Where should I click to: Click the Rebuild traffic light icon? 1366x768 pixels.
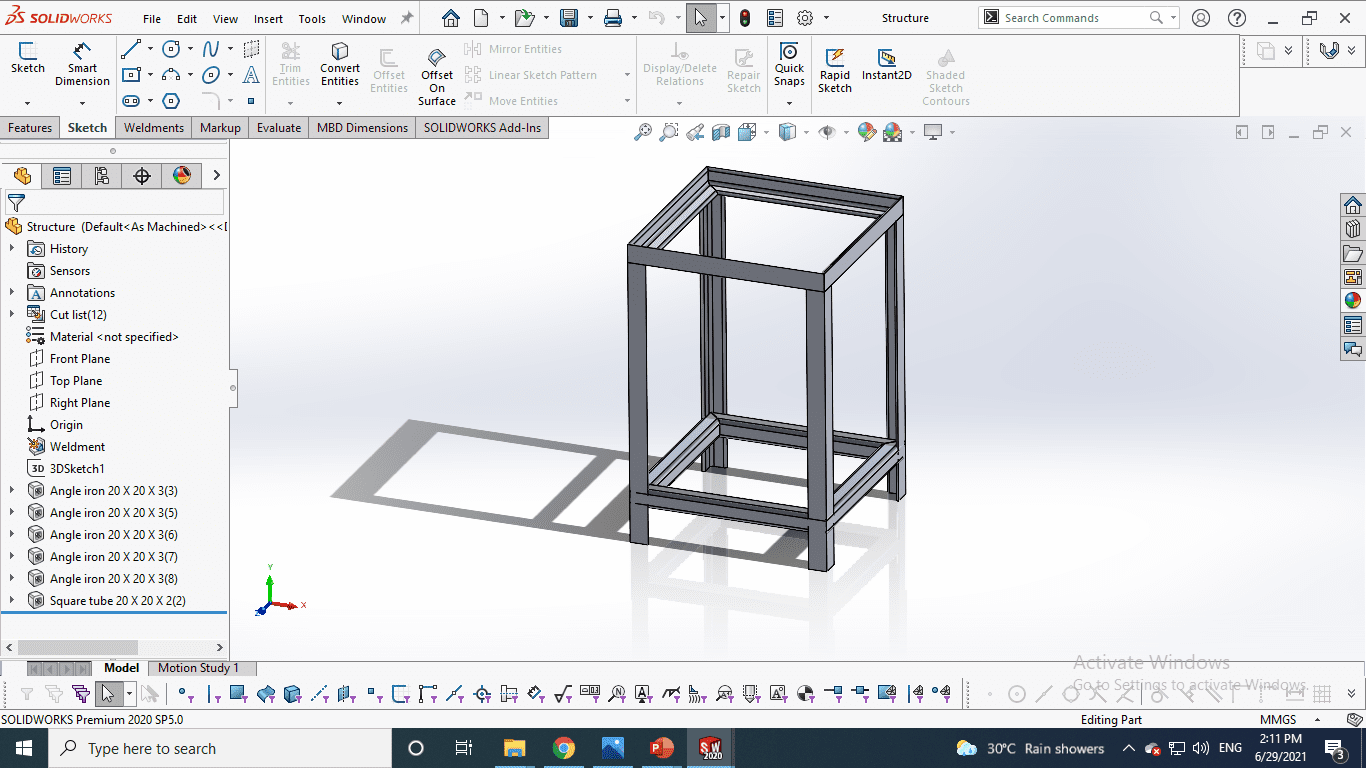pos(745,18)
